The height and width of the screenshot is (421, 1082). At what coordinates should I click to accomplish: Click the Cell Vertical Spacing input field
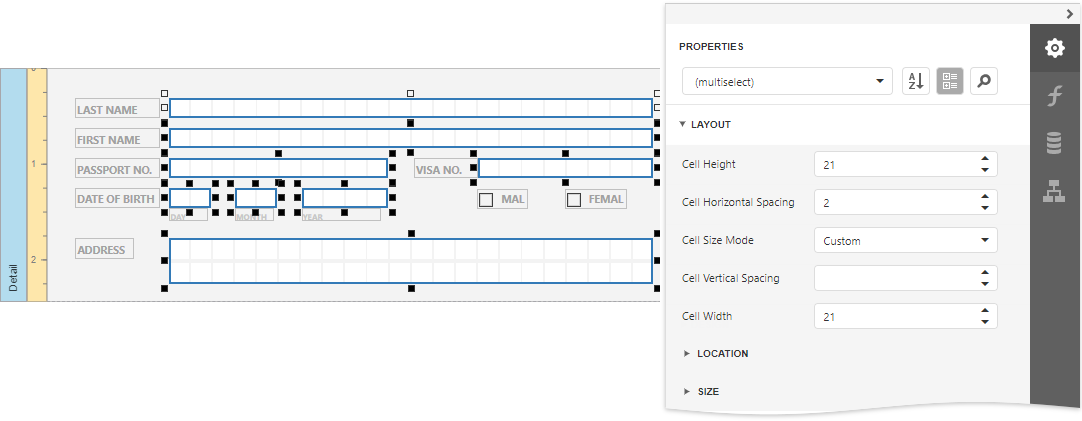895,278
